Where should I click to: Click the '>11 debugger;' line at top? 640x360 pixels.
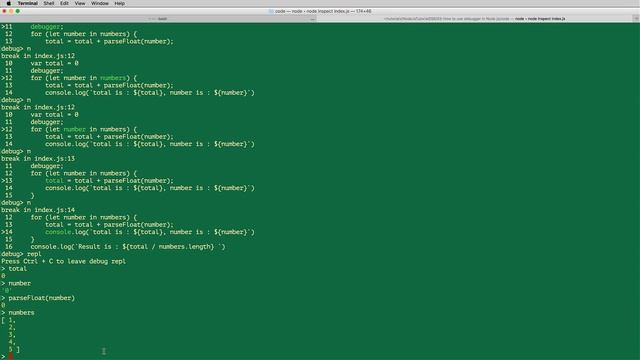pyautogui.click(x=32, y=27)
